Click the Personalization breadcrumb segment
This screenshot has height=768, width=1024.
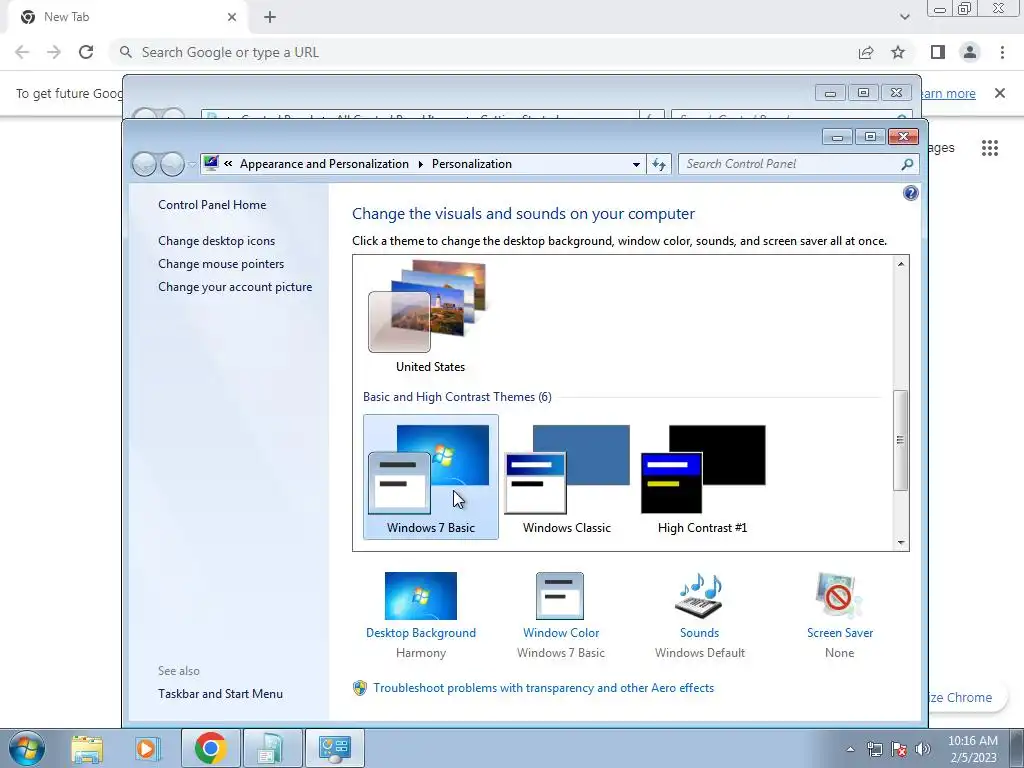pyautogui.click(x=472, y=164)
